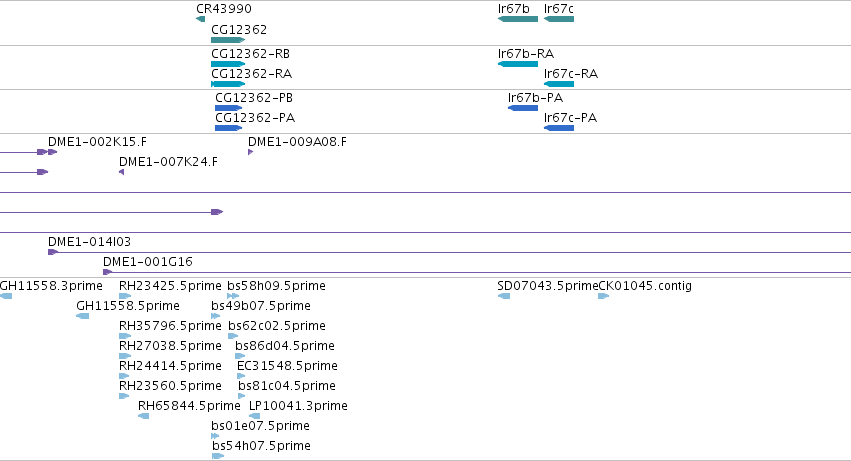Viewport: 851px width, 461px height.
Task: Click the RH65844.5prime EST arrow
Action: 143,416
